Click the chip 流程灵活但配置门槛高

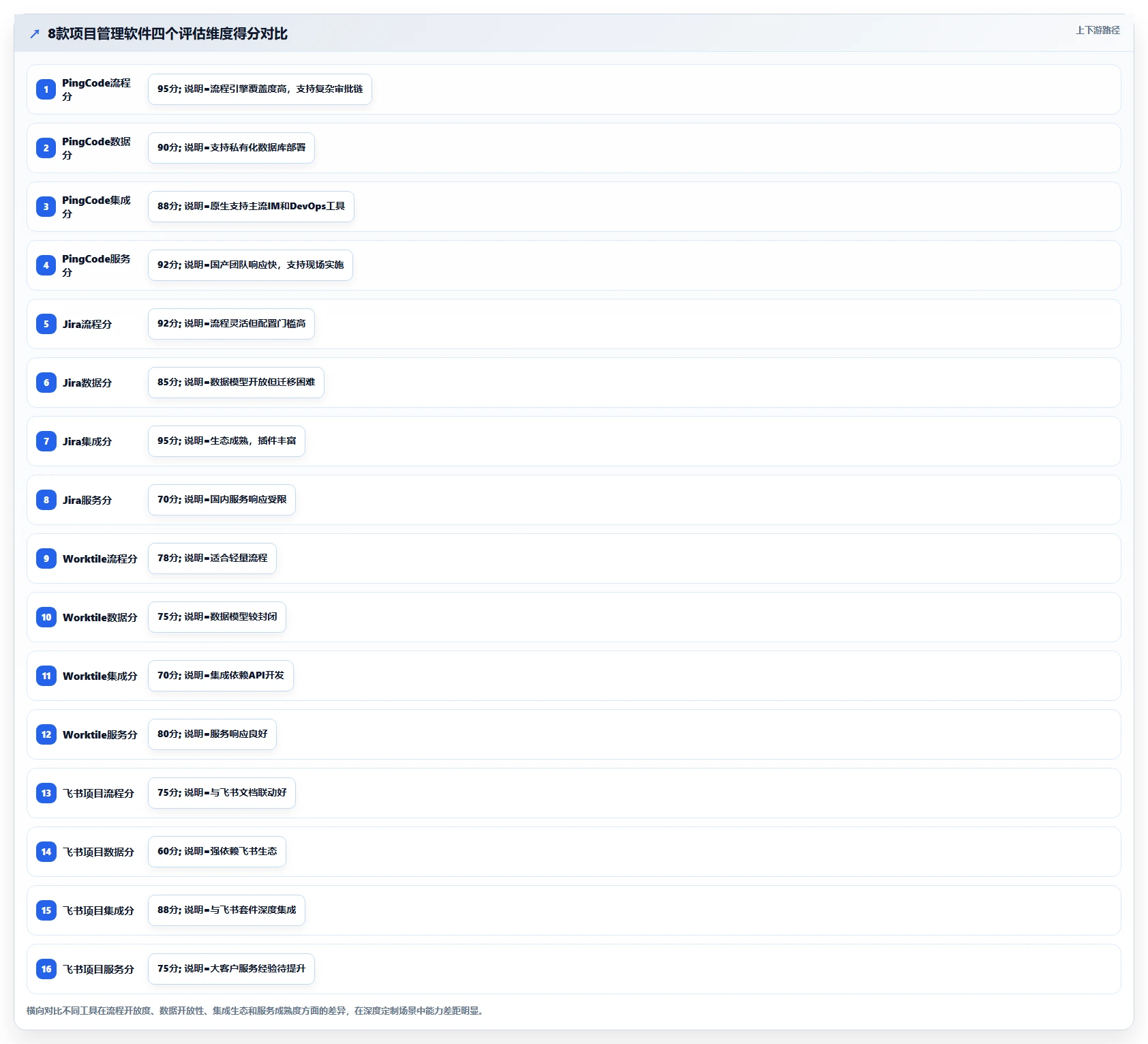coord(231,324)
